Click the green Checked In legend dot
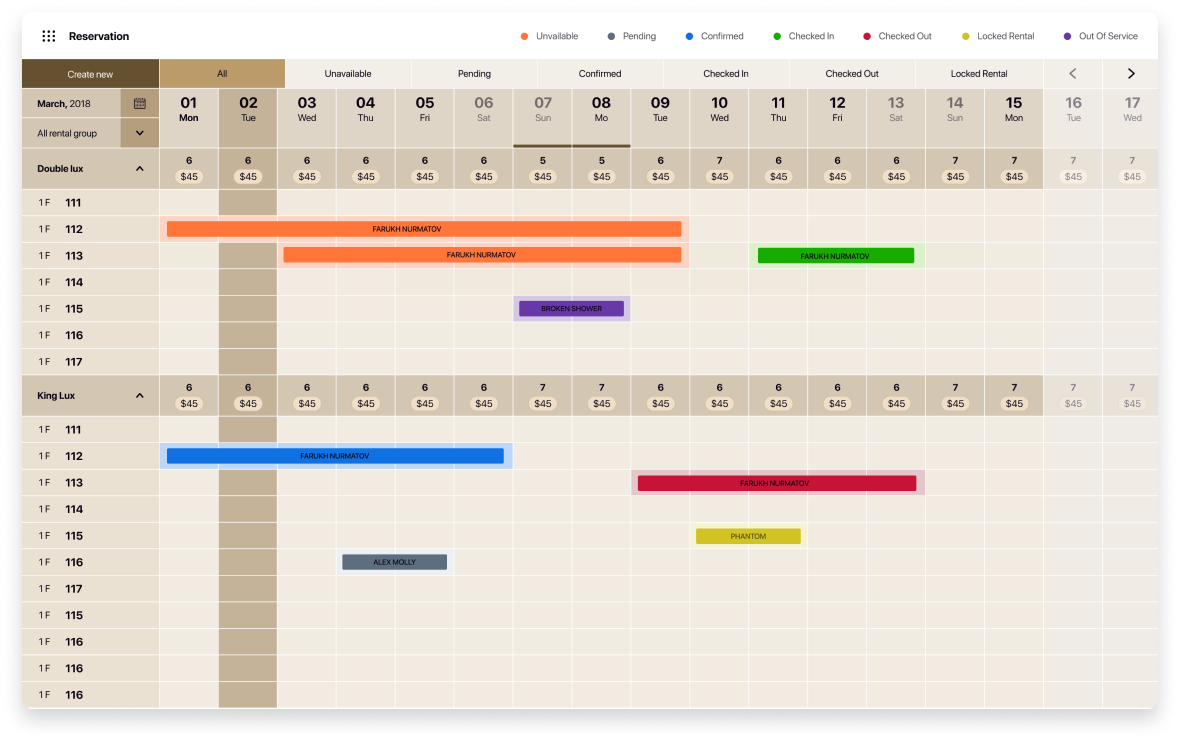This screenshot has height=741, width=1180. (x=777, y=36)
